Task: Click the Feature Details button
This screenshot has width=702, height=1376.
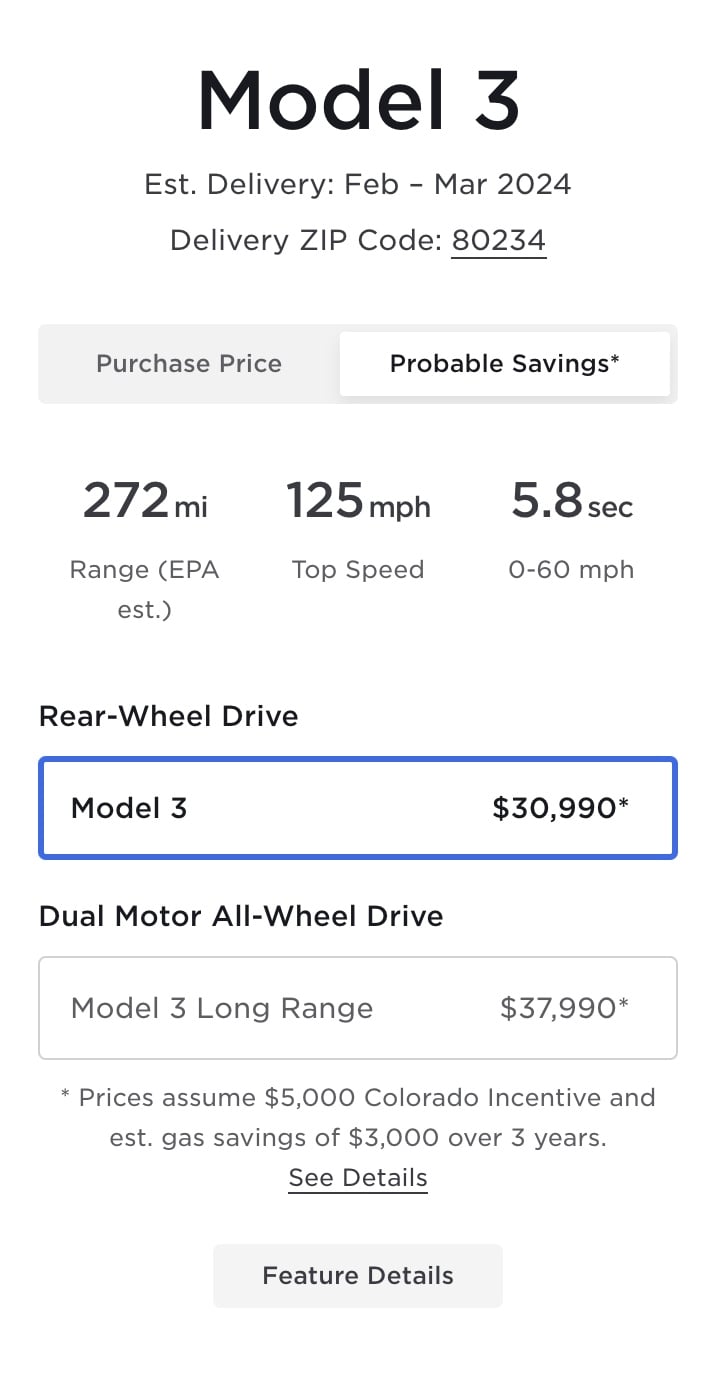Action: 358,1276
